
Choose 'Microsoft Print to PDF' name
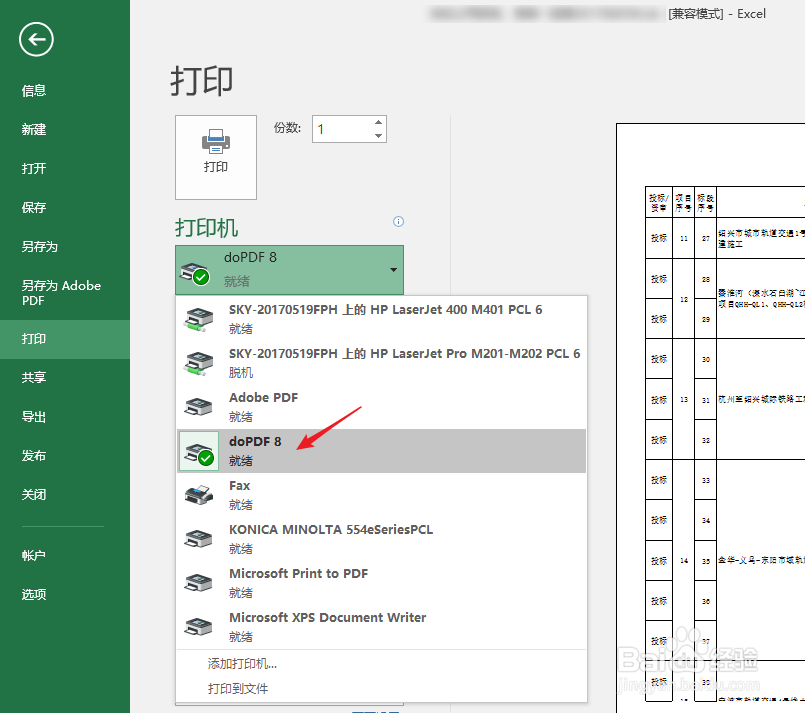pyautogui.click(x=298, y=573)
